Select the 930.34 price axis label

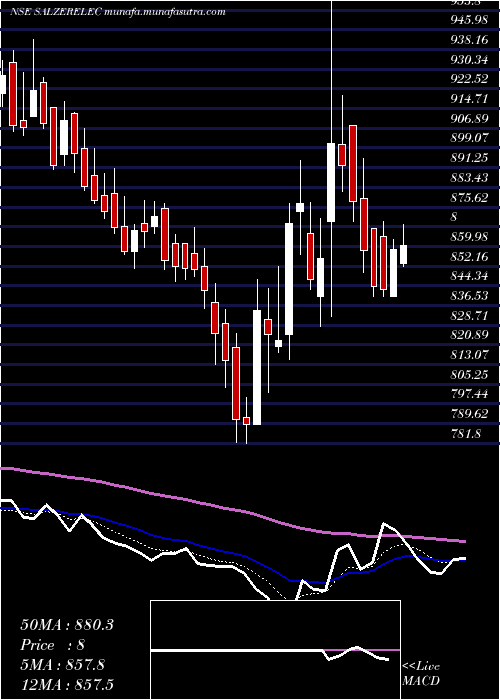click(469, 60)
